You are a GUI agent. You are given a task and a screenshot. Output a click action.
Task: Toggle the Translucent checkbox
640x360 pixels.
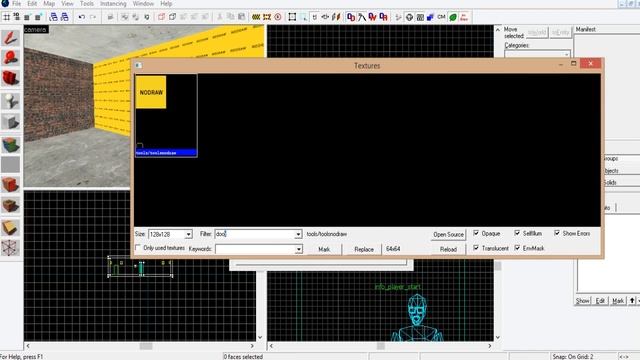[476, 248]
